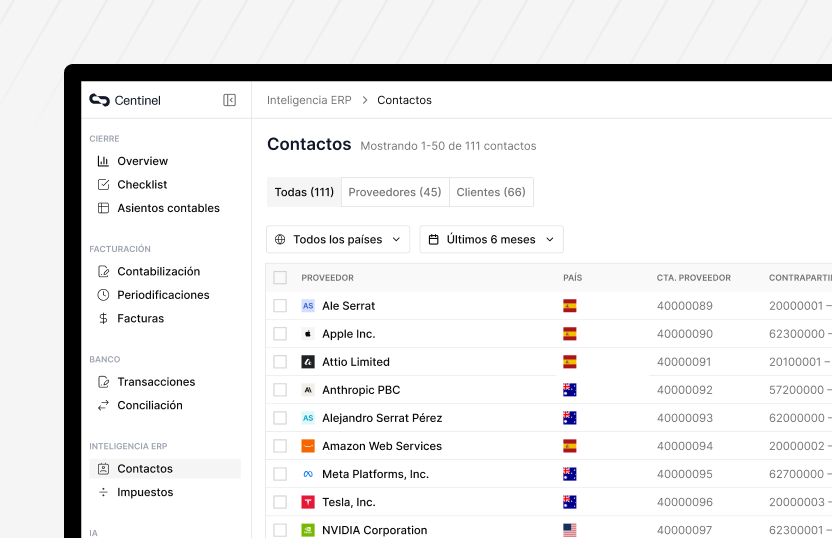The height and width of the screenshot is (538, 832).
Task: Click the Tesla, Inc. logo icon
Action: (308, 502)
